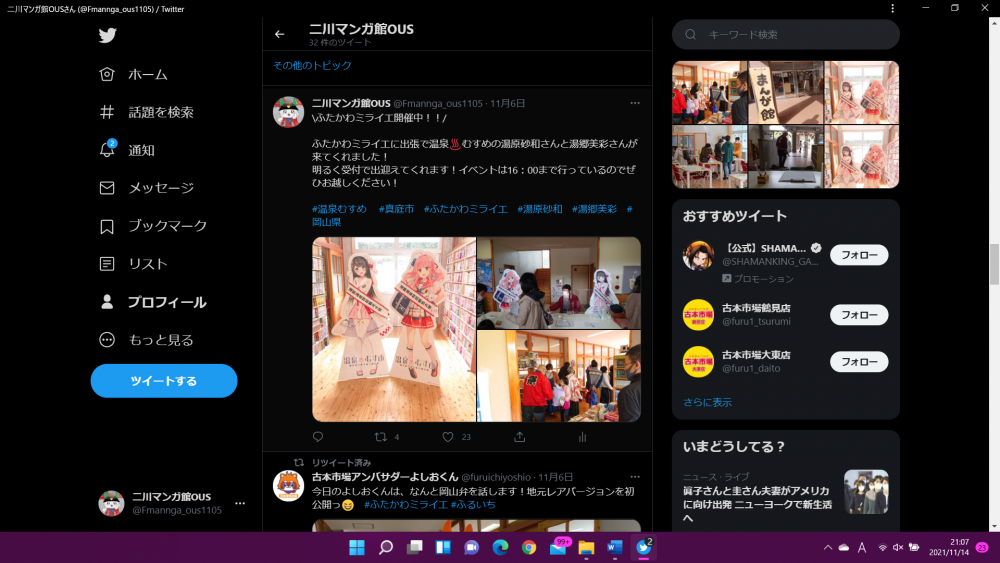Open clock showing 21:07
Image resolution: width=1000 pixels, height=563 pixels.
[949, 547]
